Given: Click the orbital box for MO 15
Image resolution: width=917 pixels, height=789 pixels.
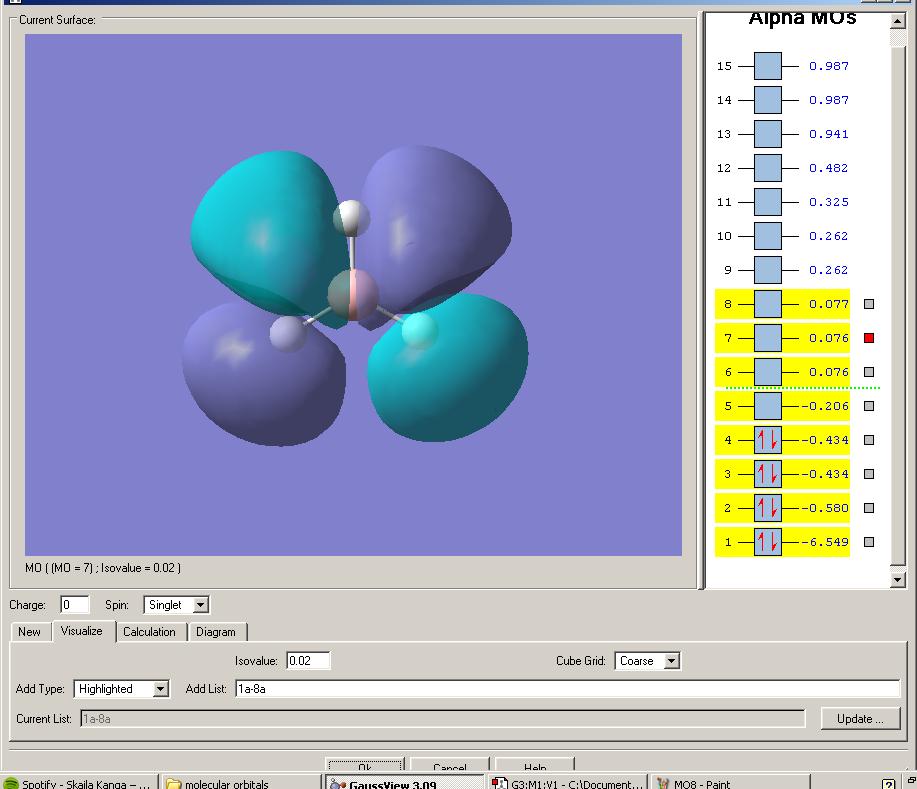Looking at the screenshot, I should [x=767, y=66].
